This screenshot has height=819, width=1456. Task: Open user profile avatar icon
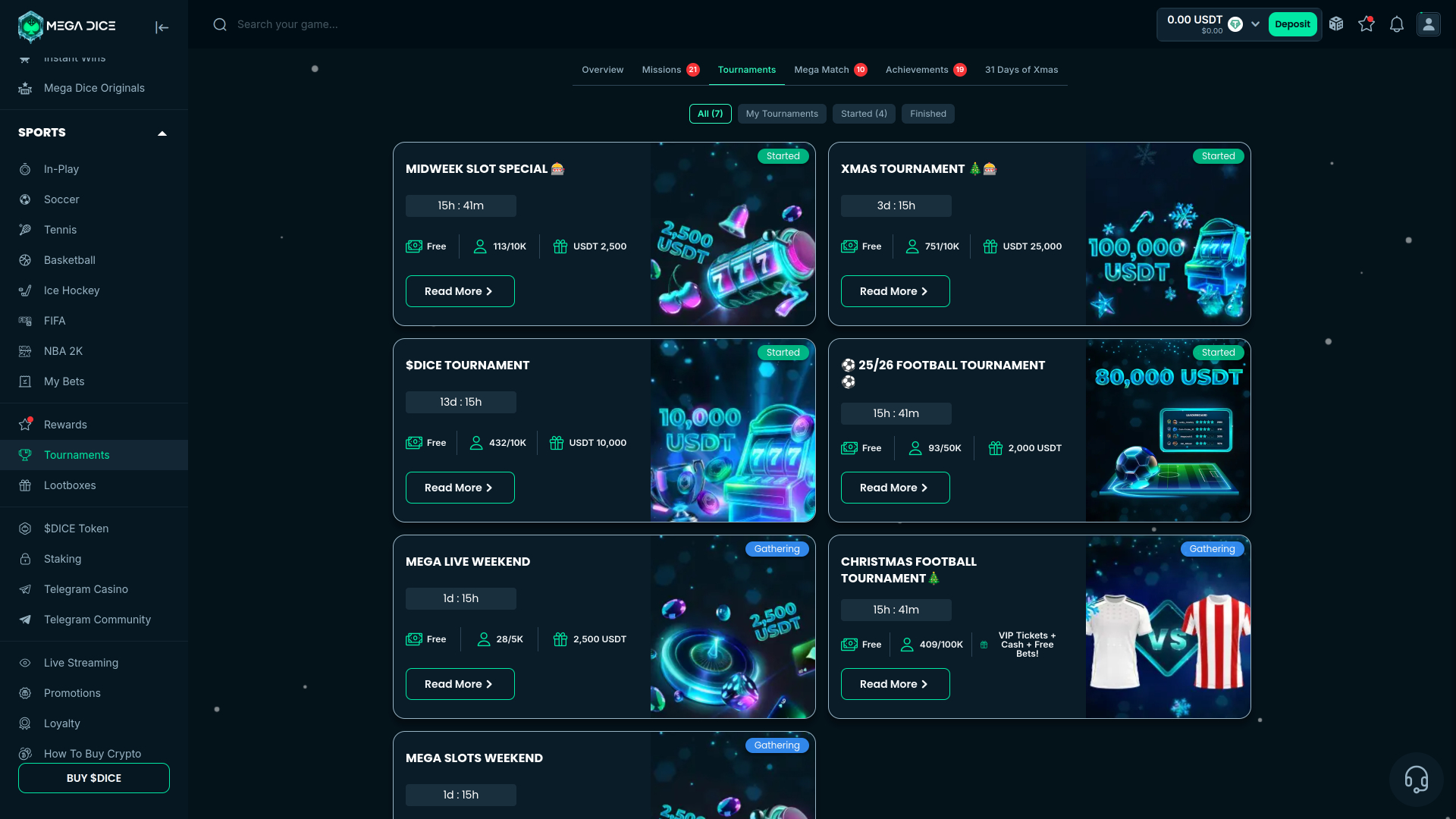coord(1428,24)
